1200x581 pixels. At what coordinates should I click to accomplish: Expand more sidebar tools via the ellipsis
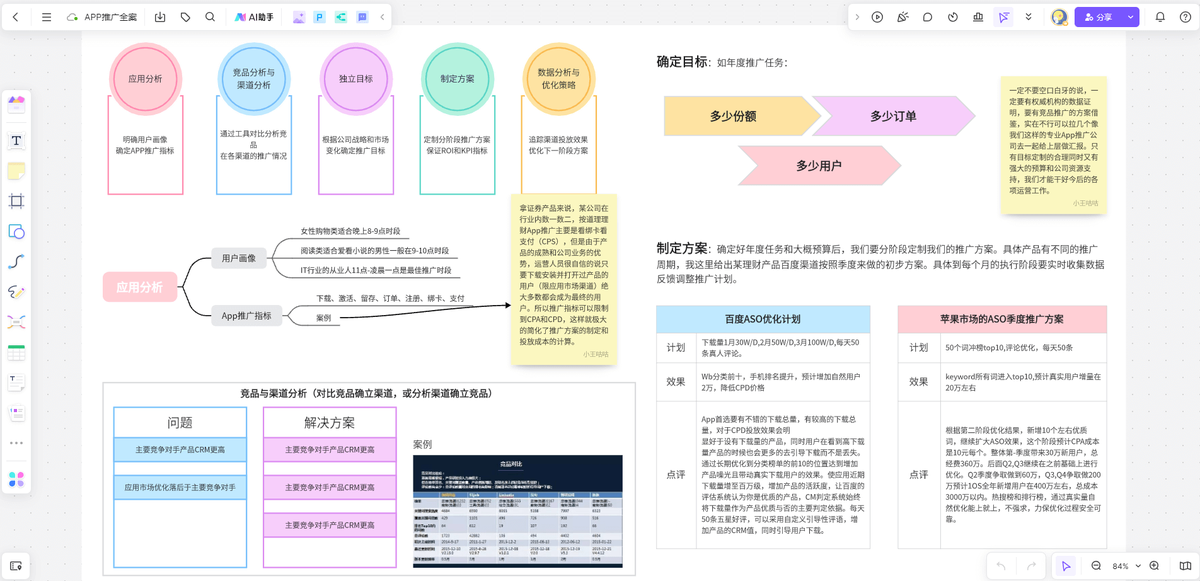pos(15,442)
